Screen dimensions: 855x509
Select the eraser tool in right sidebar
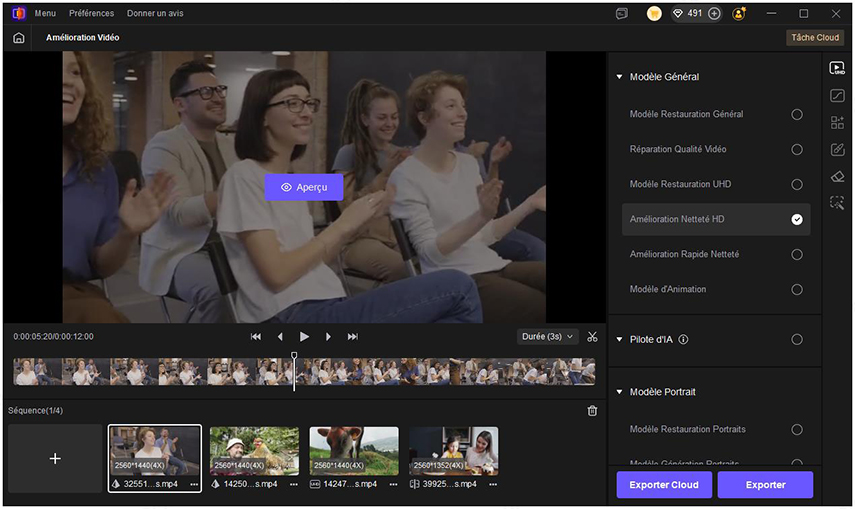pyautogui.click(x=837, y=176)
